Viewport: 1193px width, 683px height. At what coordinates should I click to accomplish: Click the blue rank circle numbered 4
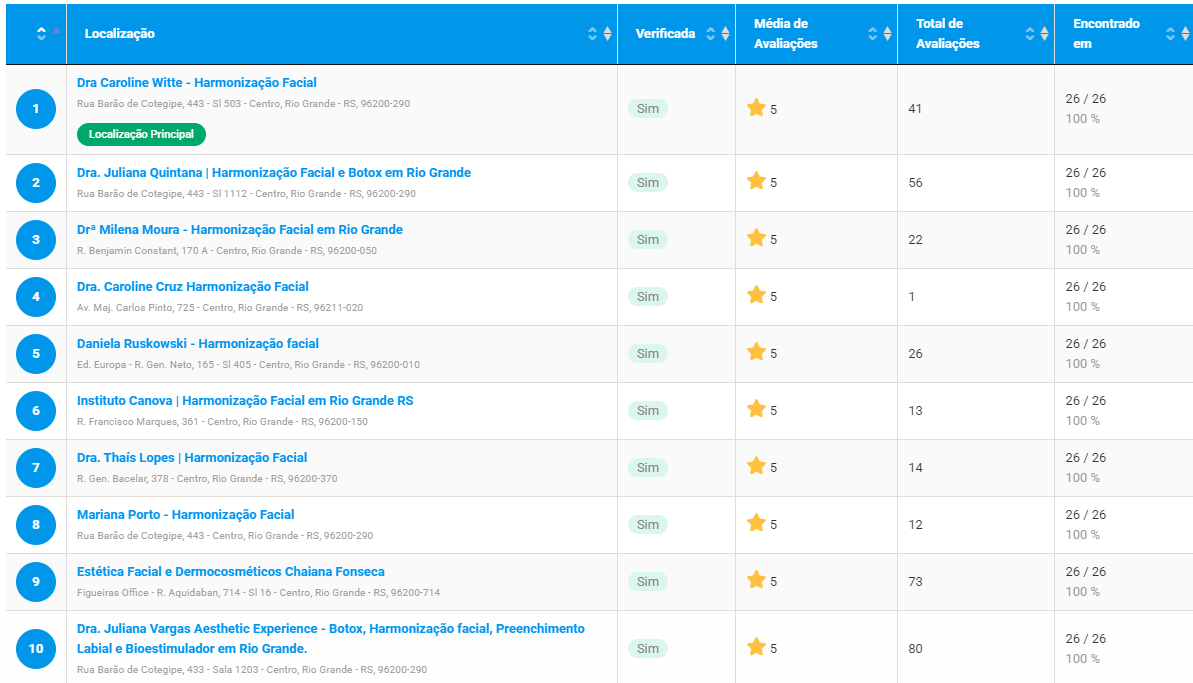pos(36,297)
